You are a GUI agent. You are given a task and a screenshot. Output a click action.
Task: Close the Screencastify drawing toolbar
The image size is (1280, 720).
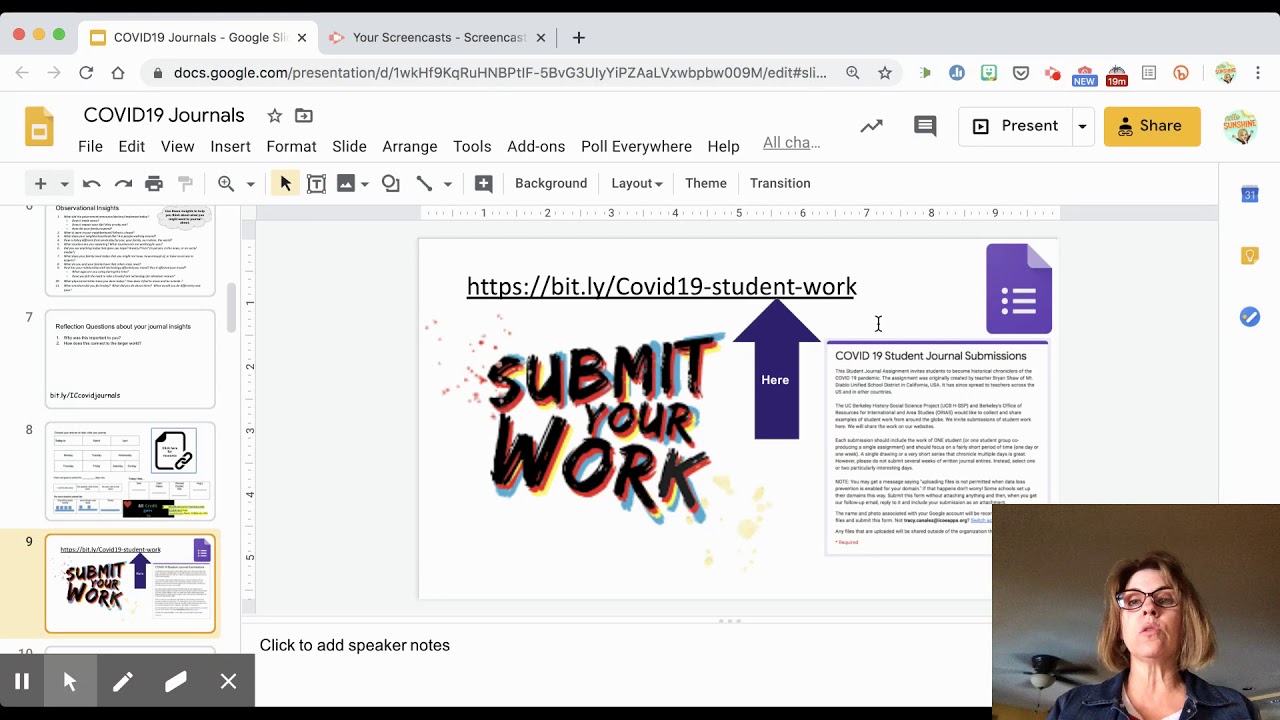(x=228, y=682)
